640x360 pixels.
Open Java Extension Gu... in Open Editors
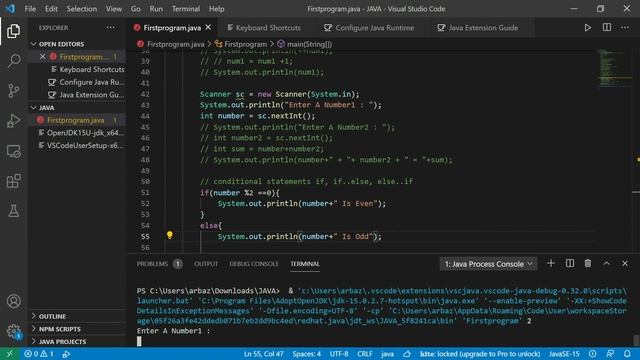[x=77, y=95]
